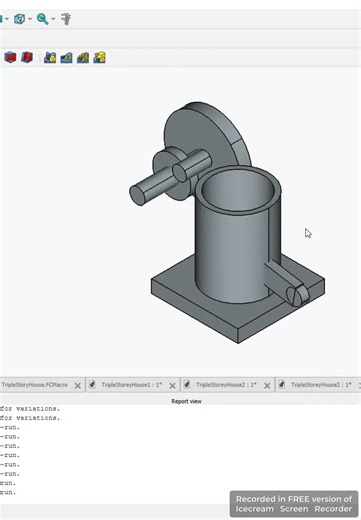The width and height of the screenshot is (361, 520).
Task: Select the gray caliper measure tool icon
Action: tap(66, 19)
